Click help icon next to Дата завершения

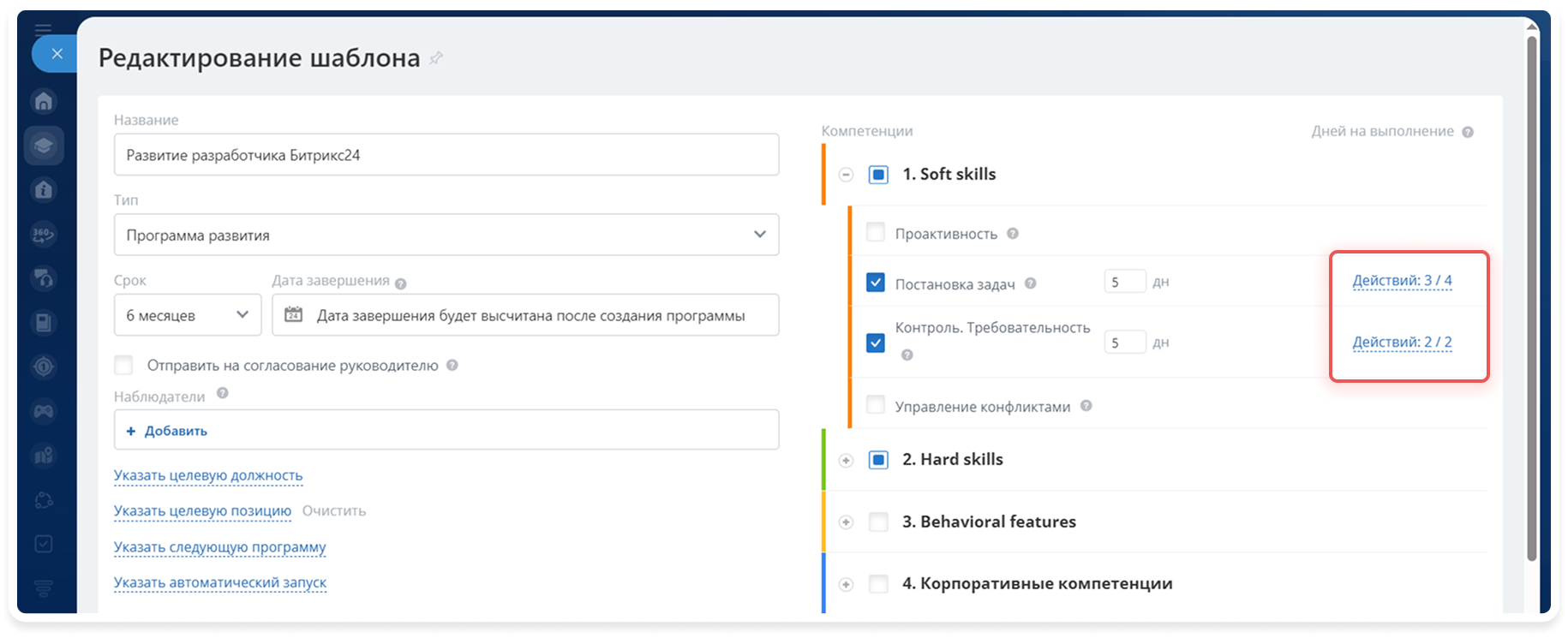point(401,283)
